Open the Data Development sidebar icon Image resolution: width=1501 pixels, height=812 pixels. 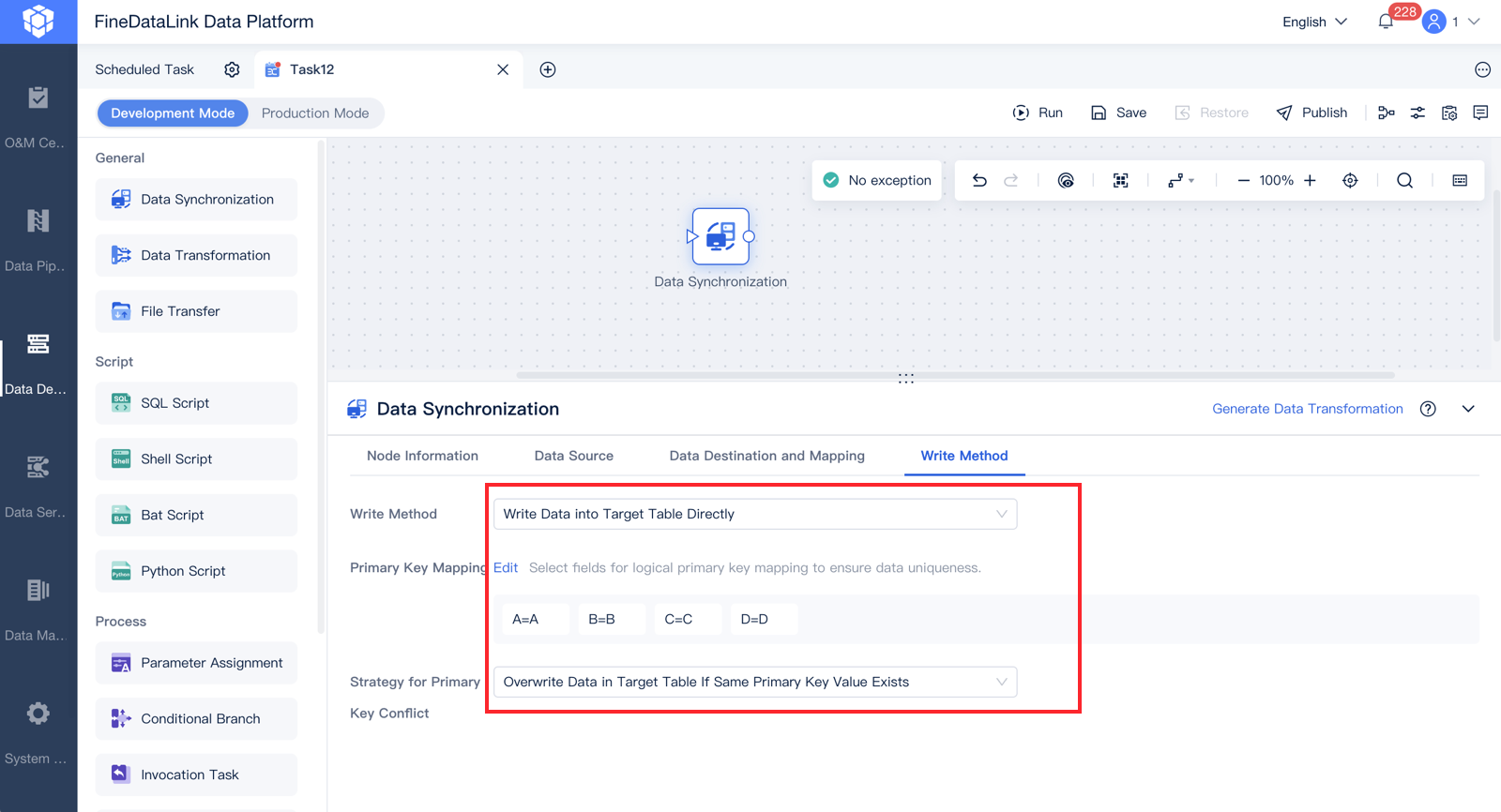pyautogui.click(x=38, y=344)
